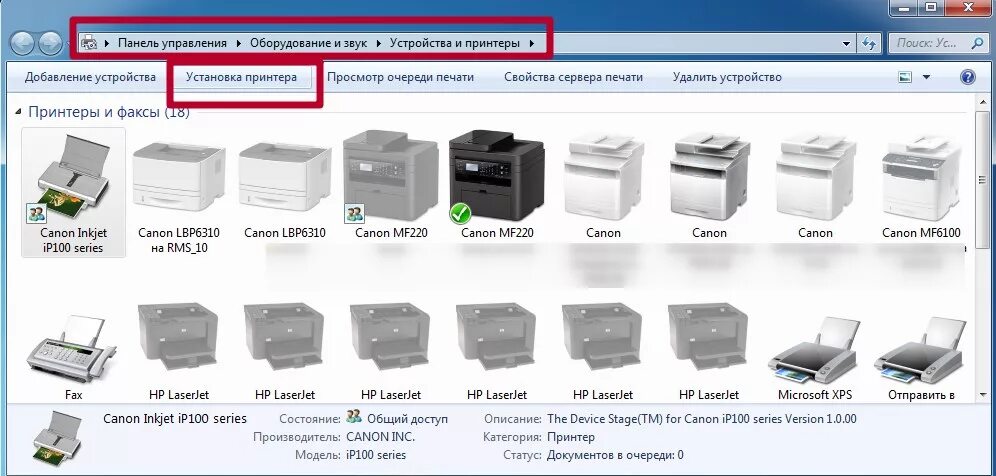The image size is (996, 476).
Task: Select the Canon Inkjet iP100 series printer
Action: [74, 193]
